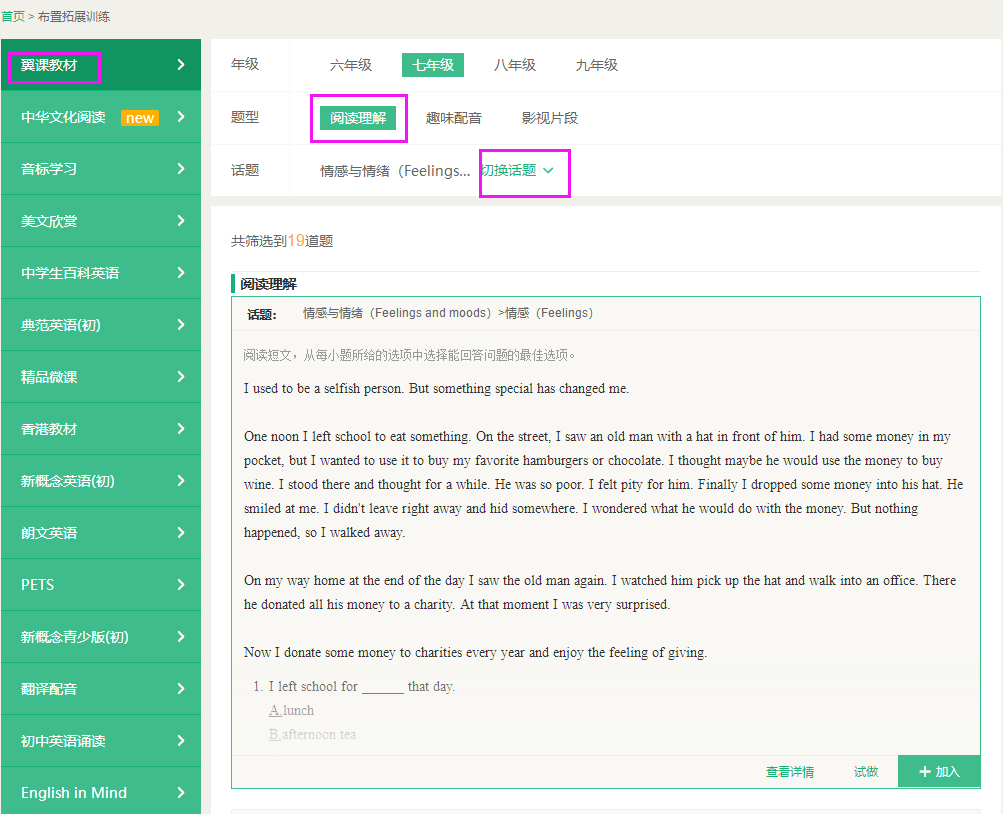The height and width of the screenshot is (814, 1003).
Task: Click the arrow icon beside 美文欣赏
Action: [x=181, y=221]
